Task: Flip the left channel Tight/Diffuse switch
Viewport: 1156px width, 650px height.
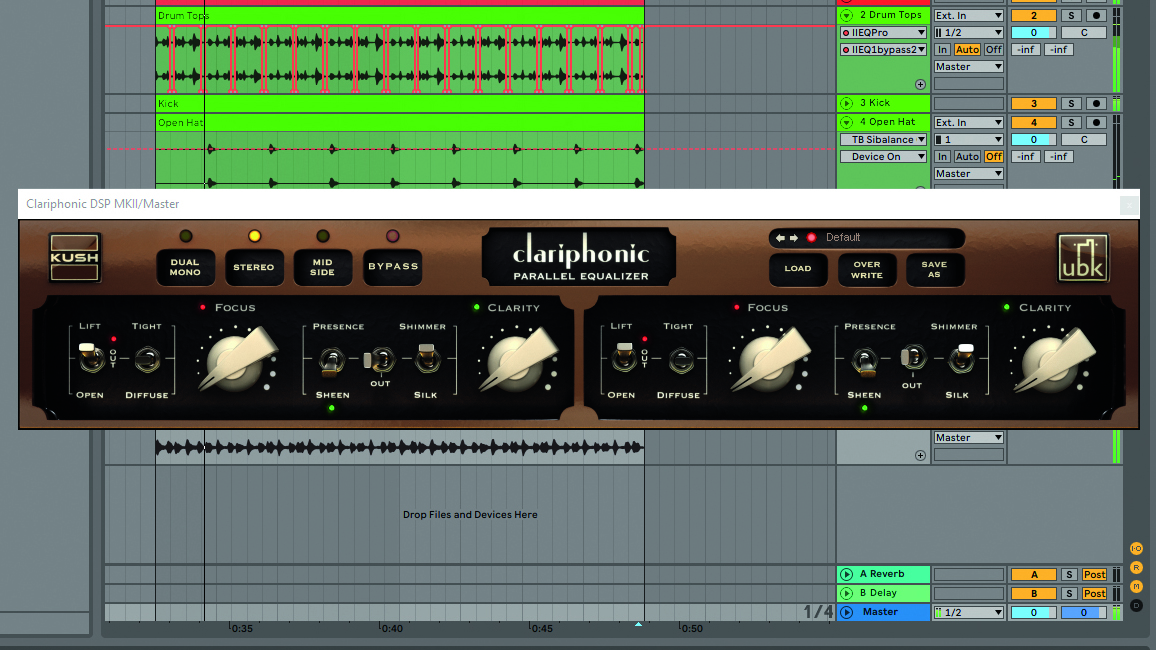Action: (147, 360)
